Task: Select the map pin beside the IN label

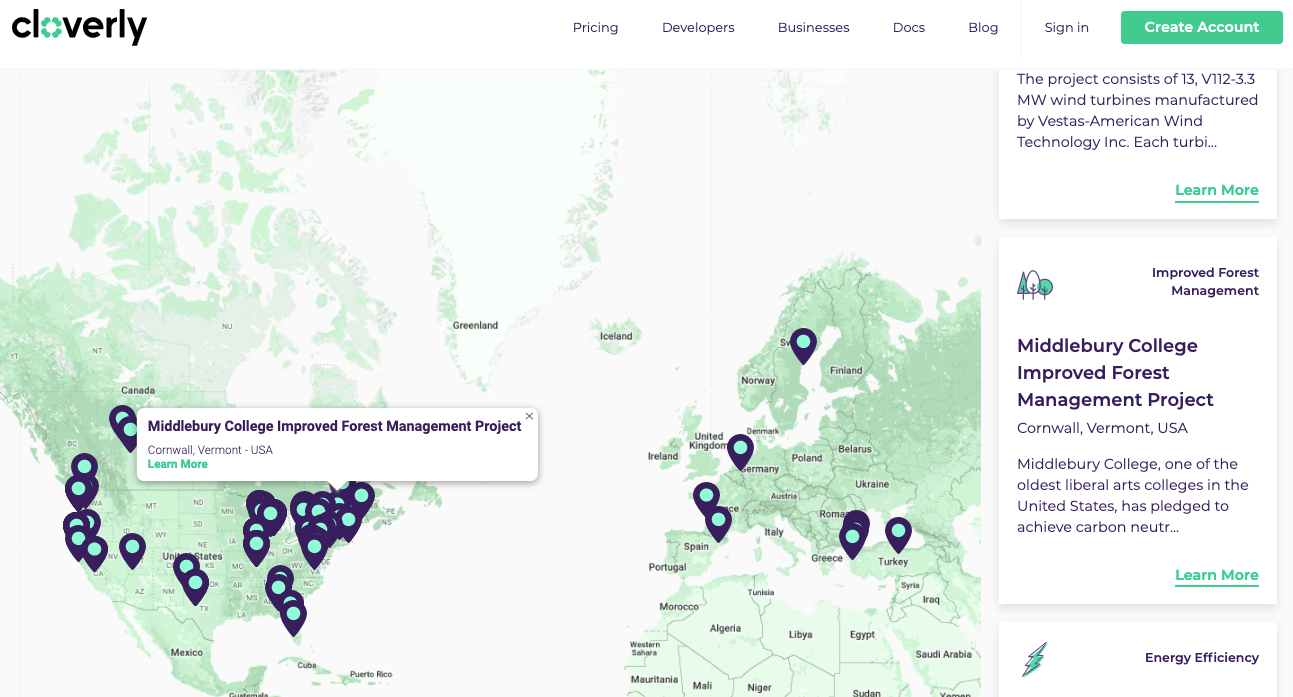Action: (x=256, y=547)
